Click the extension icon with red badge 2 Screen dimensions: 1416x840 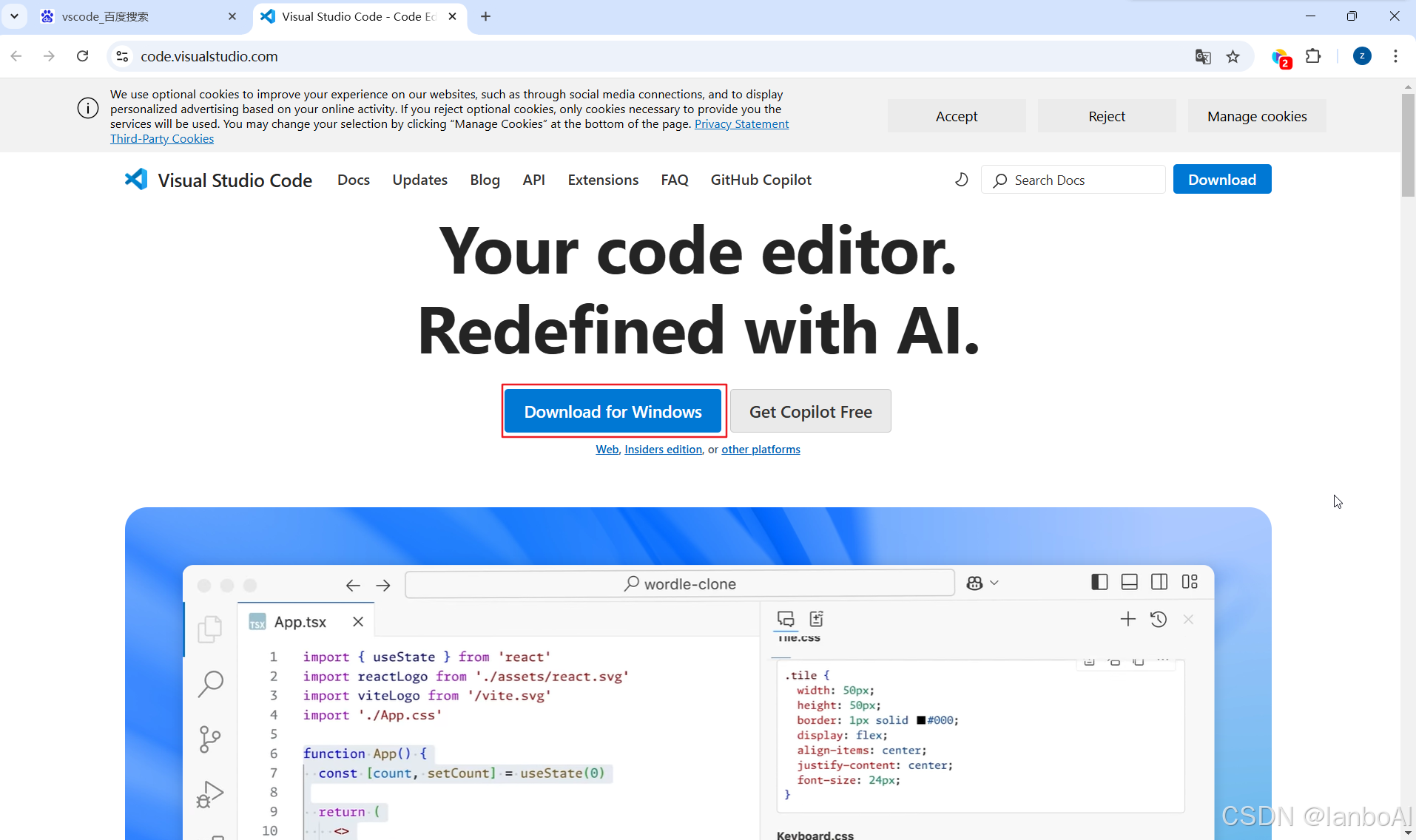tap(1281, 58)
